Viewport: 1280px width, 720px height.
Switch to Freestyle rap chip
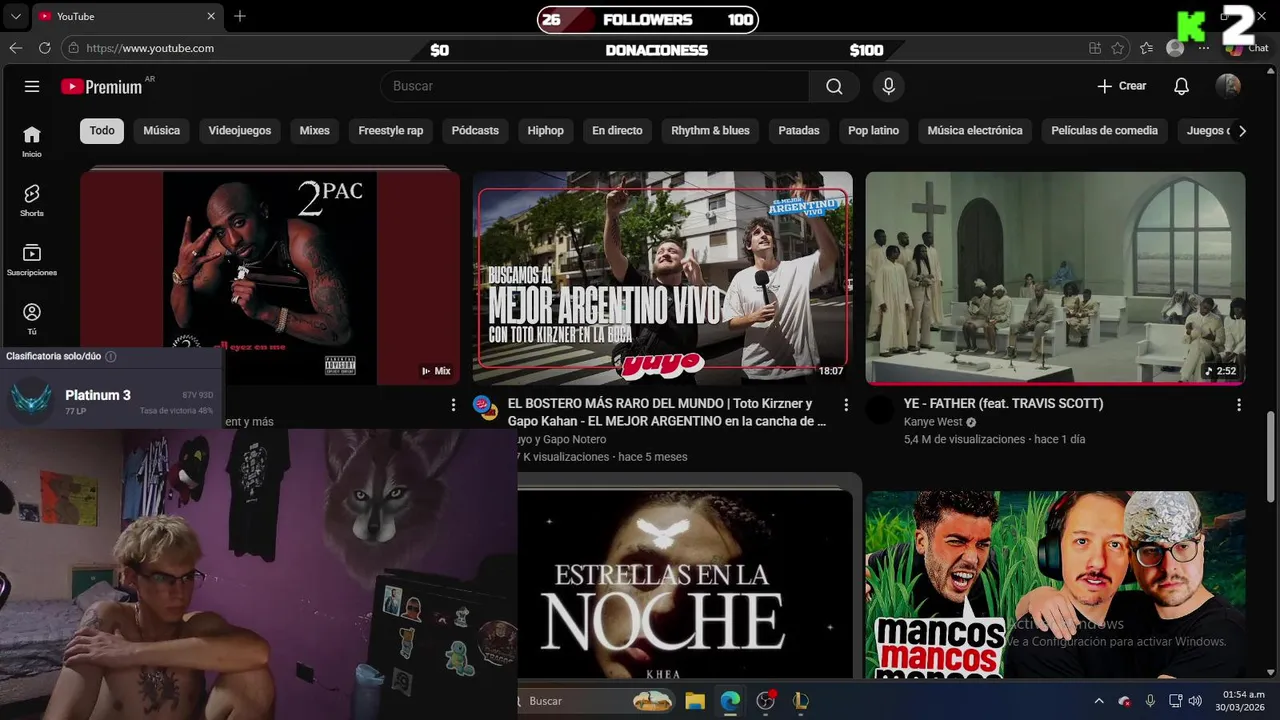pos(390,131)
